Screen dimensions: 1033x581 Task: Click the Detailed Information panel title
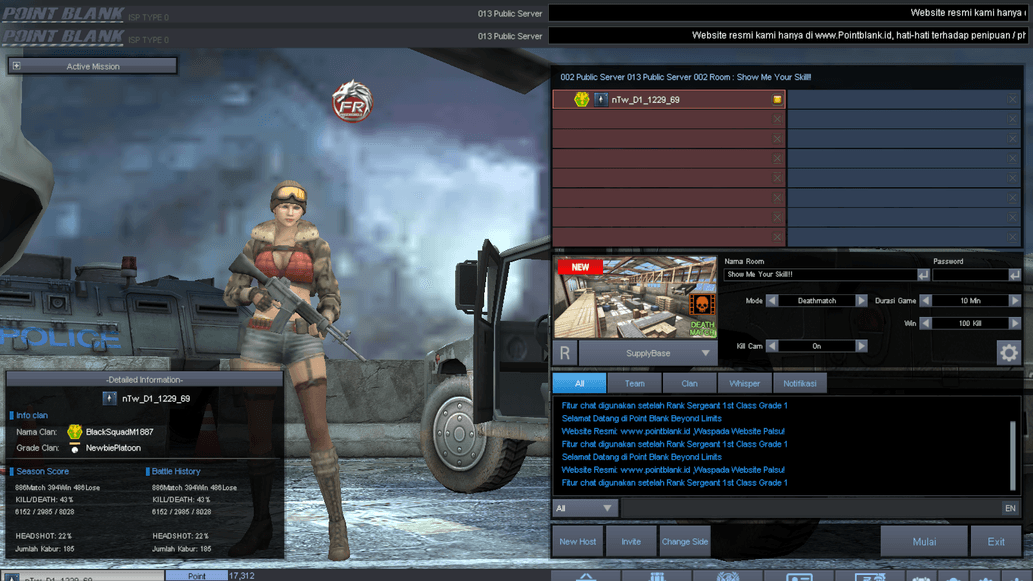(x=144, y=380)
